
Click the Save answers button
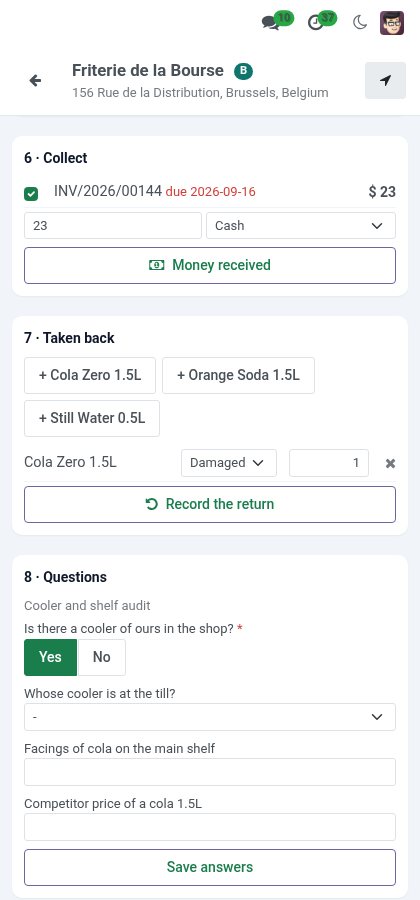[x=210, y=867]
